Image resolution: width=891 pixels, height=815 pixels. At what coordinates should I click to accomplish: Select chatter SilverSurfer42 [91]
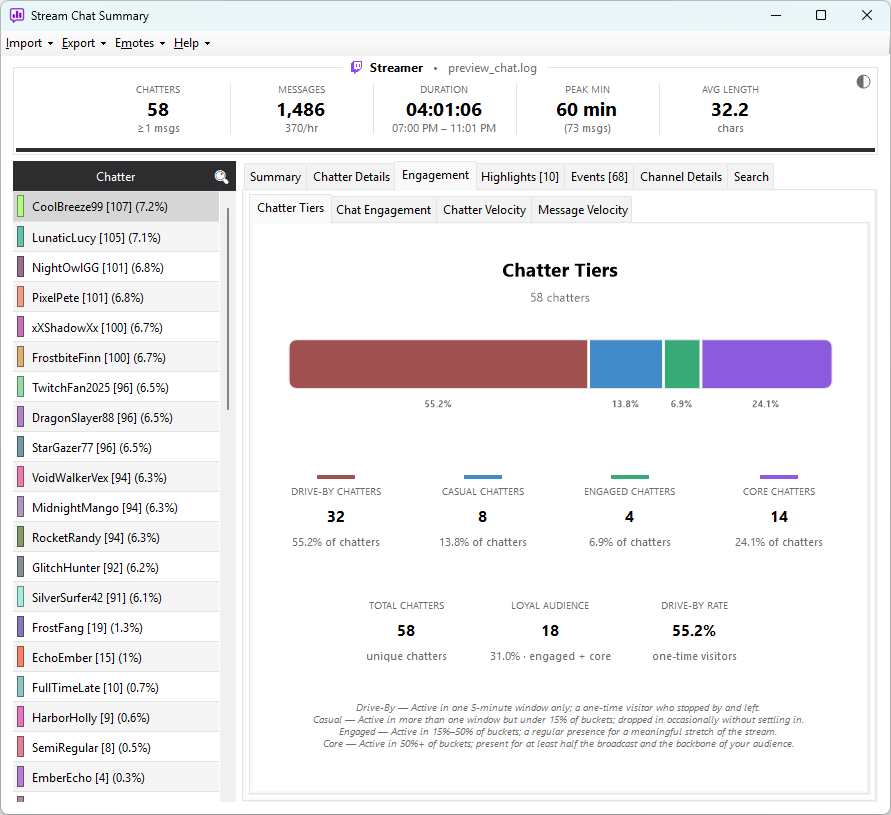click(116, 598)
